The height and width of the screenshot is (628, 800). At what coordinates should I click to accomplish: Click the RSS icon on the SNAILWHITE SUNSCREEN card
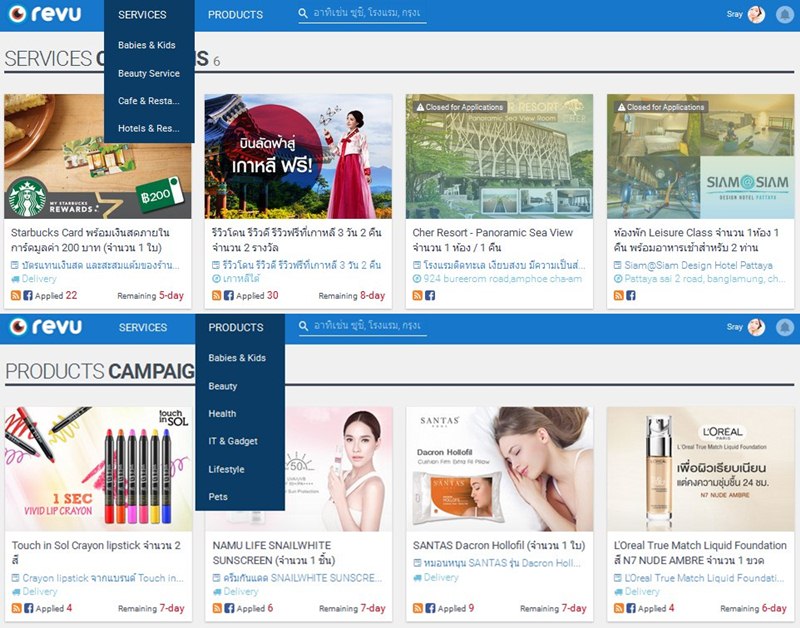coord(217,608)
